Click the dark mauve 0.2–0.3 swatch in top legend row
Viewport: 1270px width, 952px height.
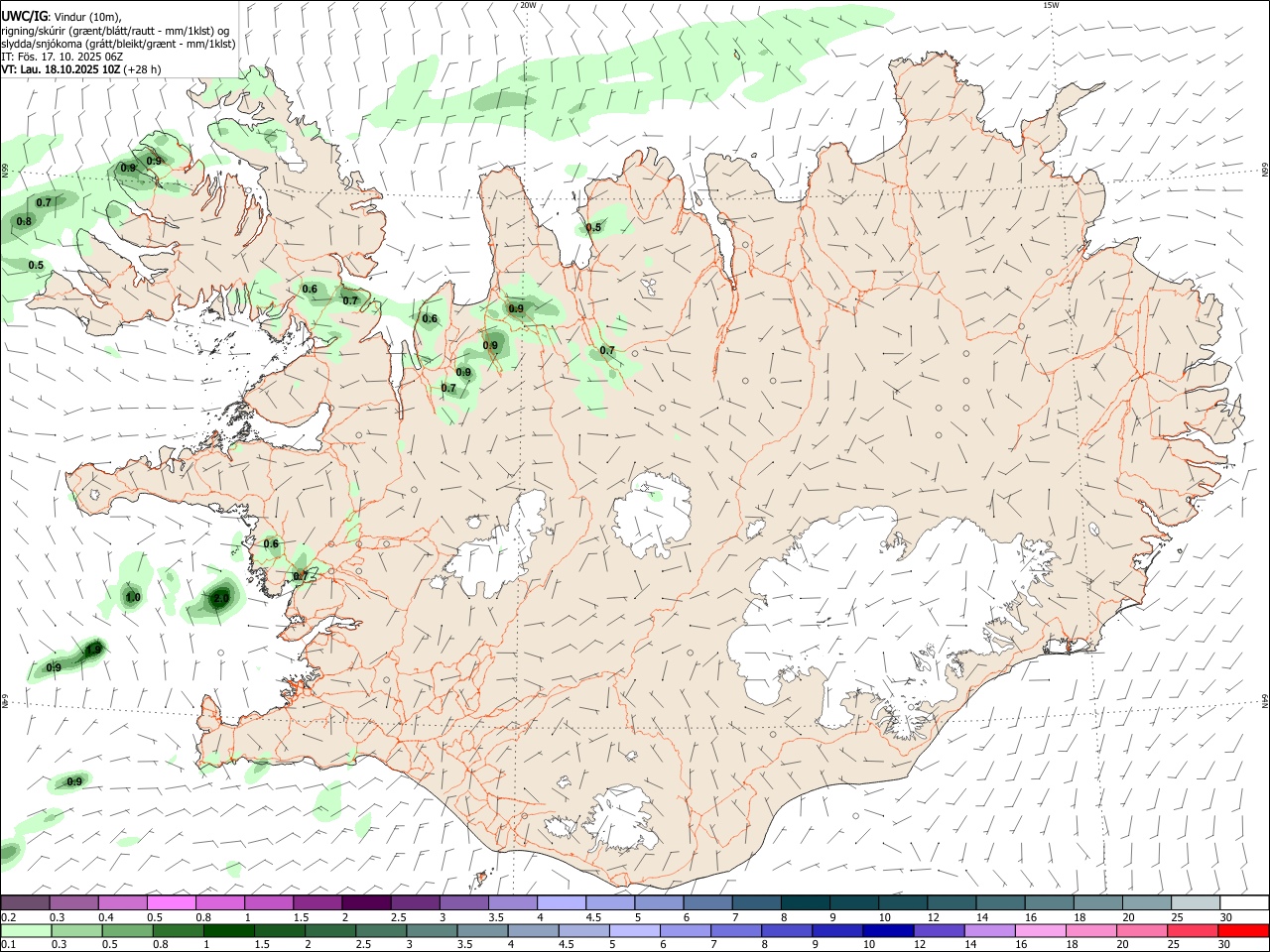(x=27, y=902)
